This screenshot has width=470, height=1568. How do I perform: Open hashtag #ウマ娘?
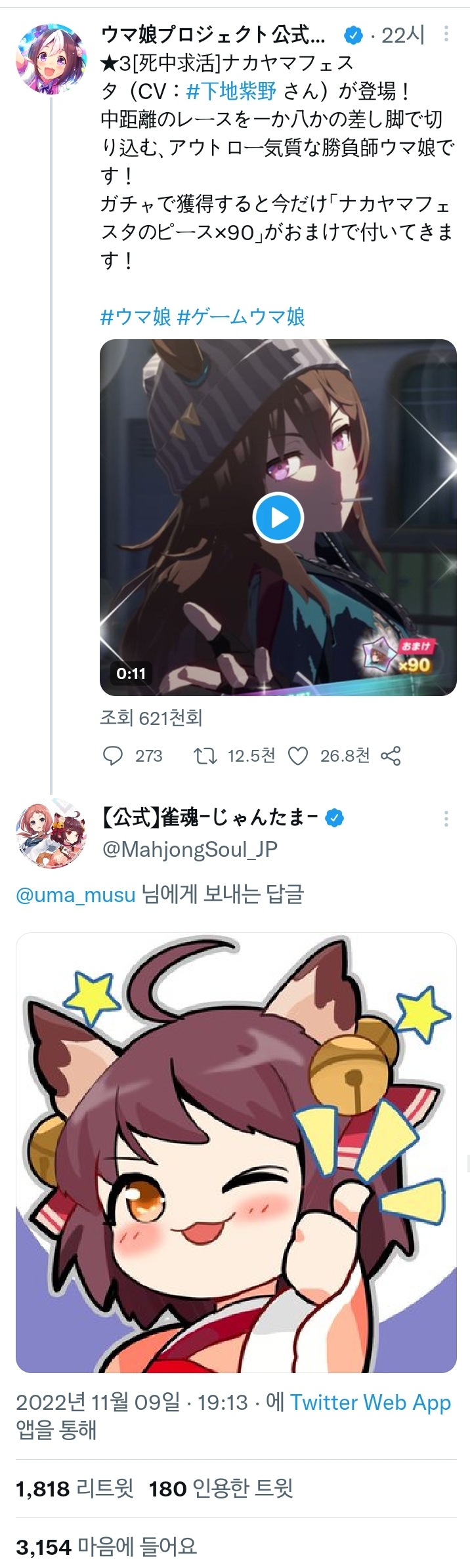click(136, 318)
